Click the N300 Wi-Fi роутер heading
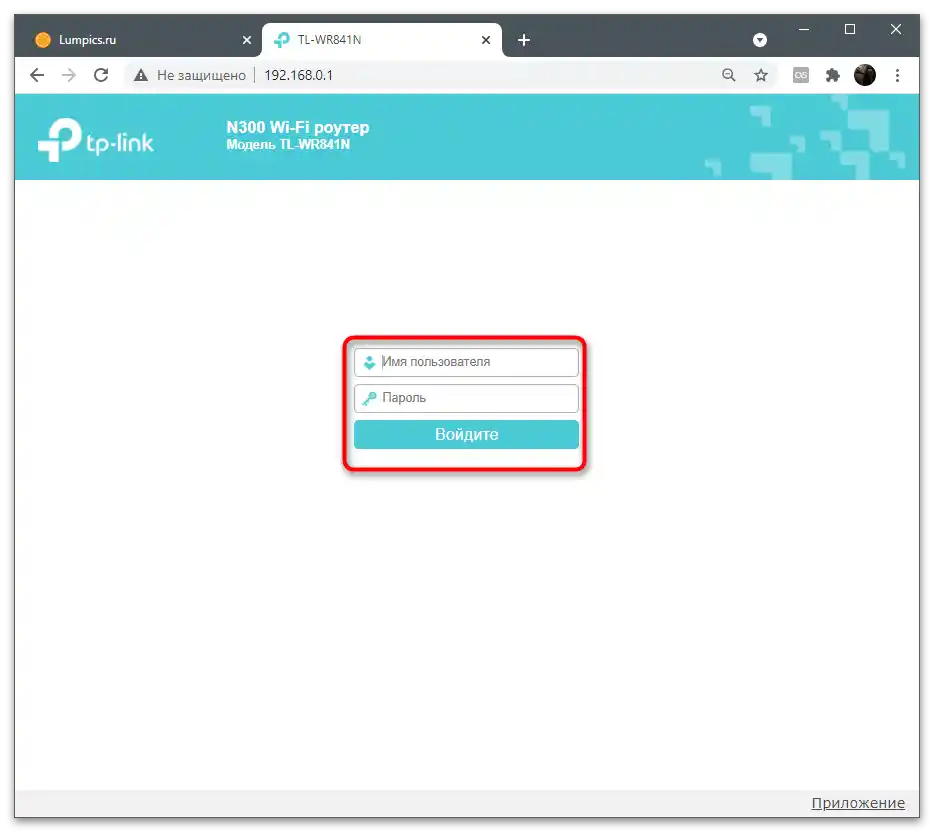This screenshot has height=832, width=934. 298,127
